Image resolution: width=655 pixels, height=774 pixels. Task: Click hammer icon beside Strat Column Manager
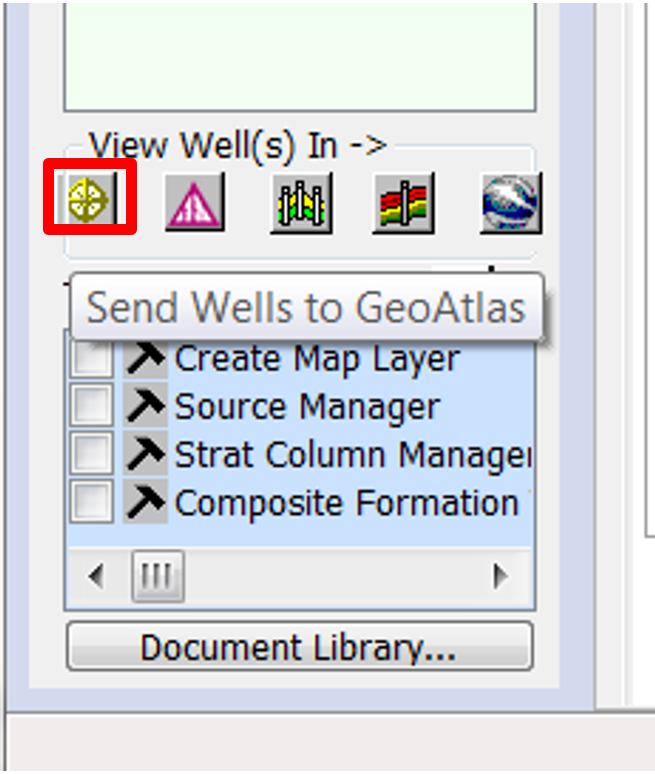coord(145,453)
